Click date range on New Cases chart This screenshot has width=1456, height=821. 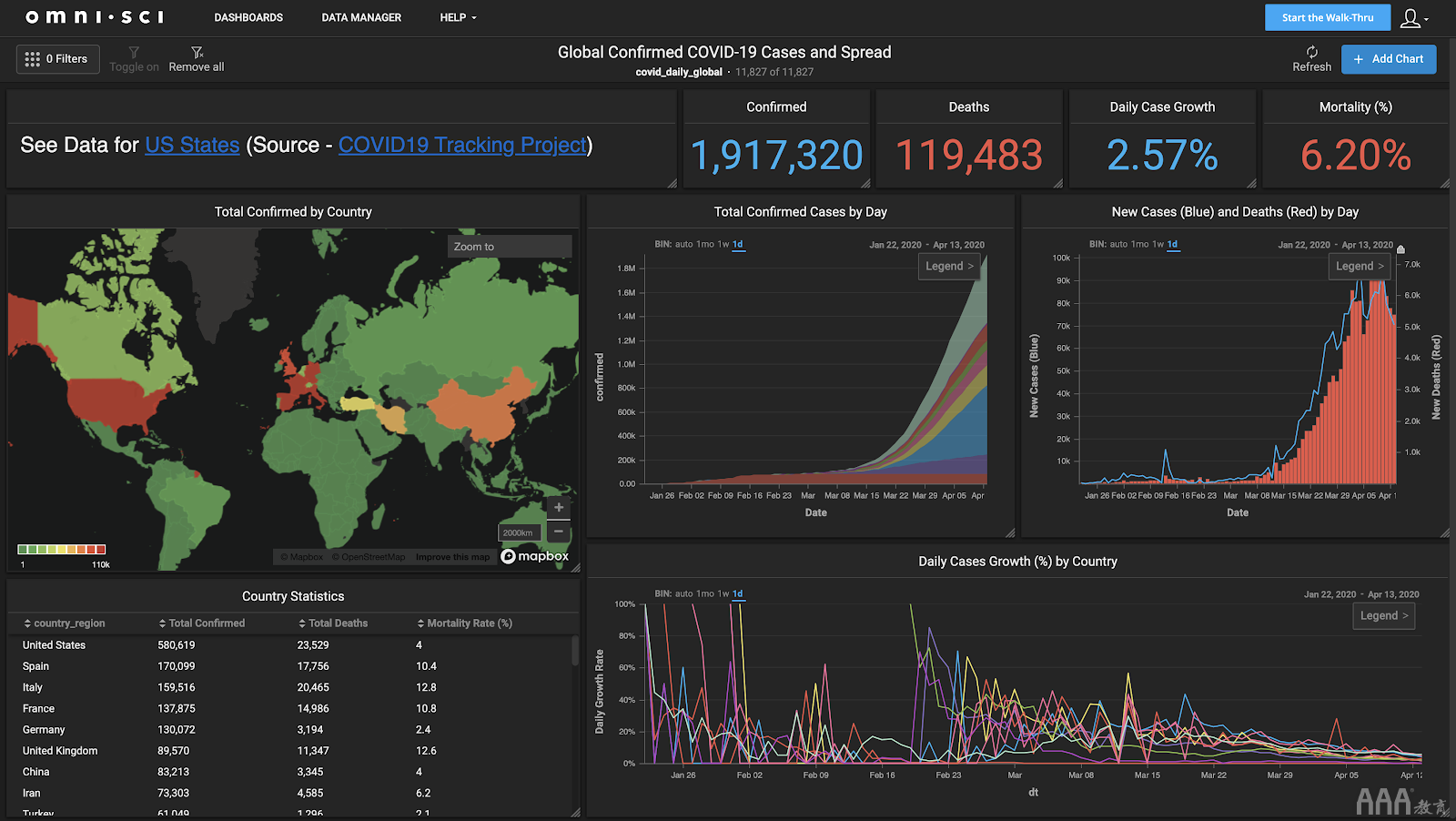point(1335,245)
